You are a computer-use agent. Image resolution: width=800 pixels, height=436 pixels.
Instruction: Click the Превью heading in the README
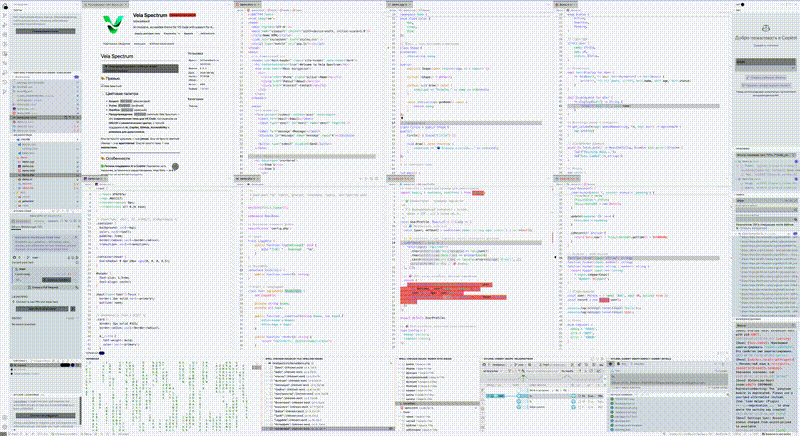pyautogui.click(x=111, y=79)
